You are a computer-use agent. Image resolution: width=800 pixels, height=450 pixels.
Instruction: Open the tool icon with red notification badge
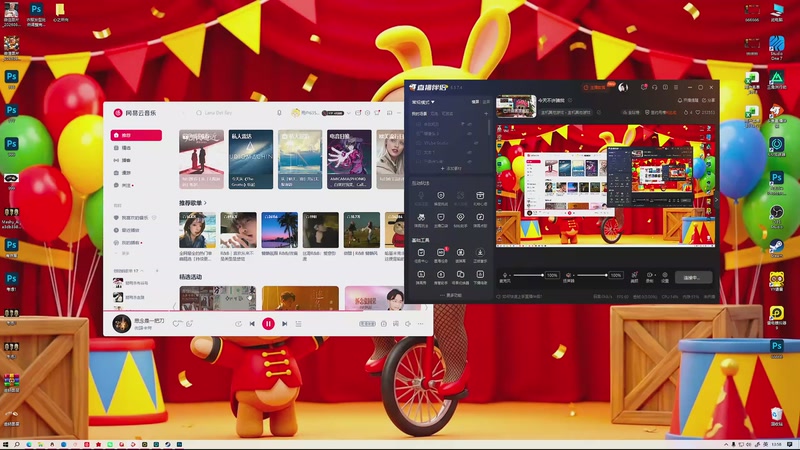pos(441,253)
